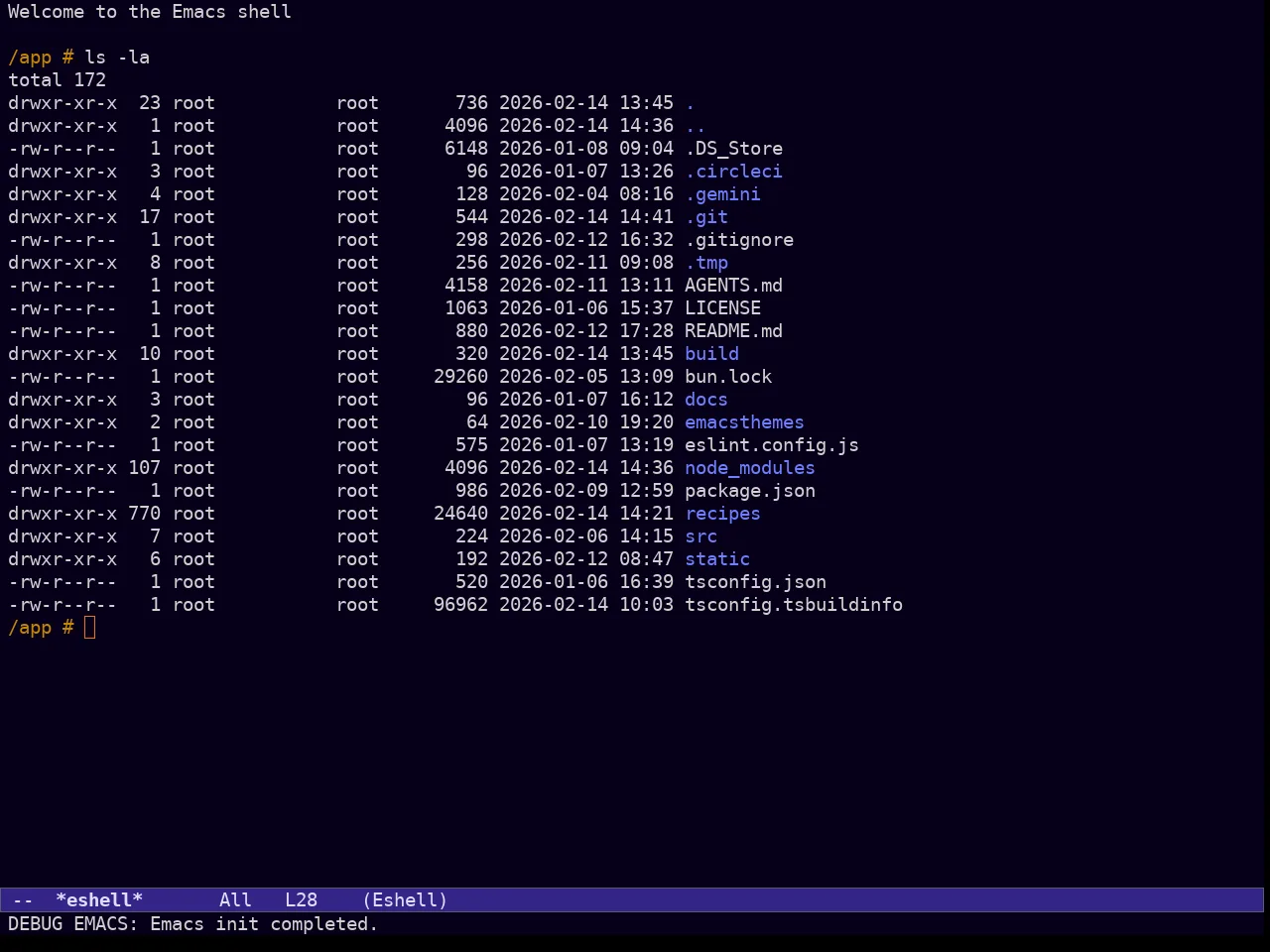Click the 'Welcome to the Emacs shell' banner
1270x952 pixels.
tap(150, 12)
